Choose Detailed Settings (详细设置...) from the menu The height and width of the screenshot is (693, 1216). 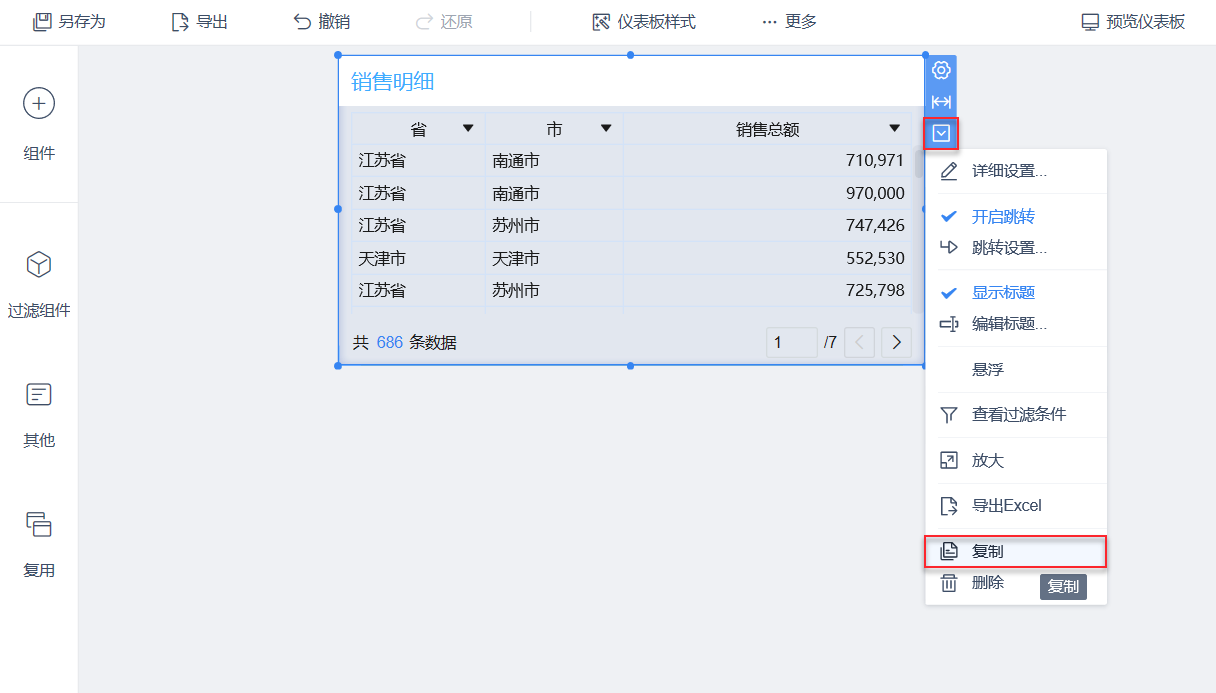tap(1016, 171)
